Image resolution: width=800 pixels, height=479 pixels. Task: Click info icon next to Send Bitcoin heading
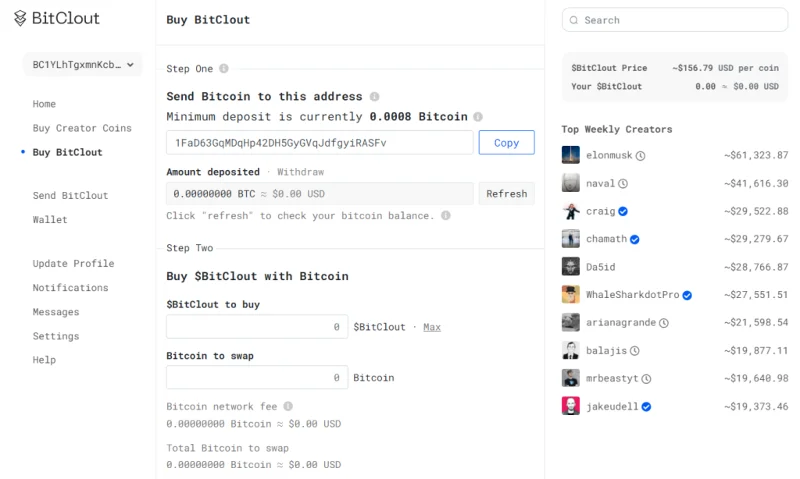pyautogui.click(x=374, y=96)
